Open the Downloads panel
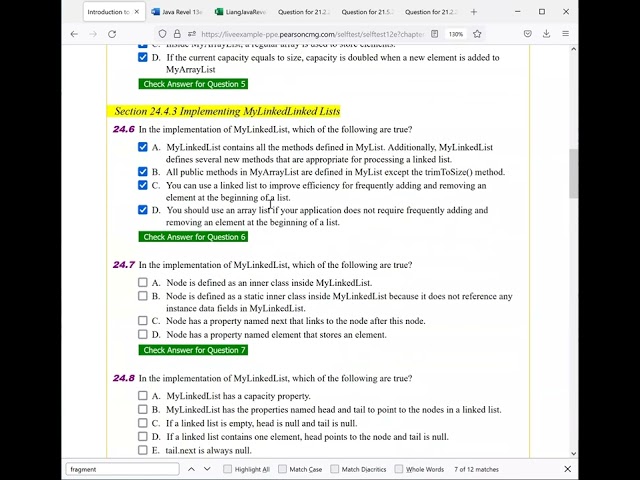Viewport: 640px width, 480px height. pyautogui.click(x=546, y=34)
